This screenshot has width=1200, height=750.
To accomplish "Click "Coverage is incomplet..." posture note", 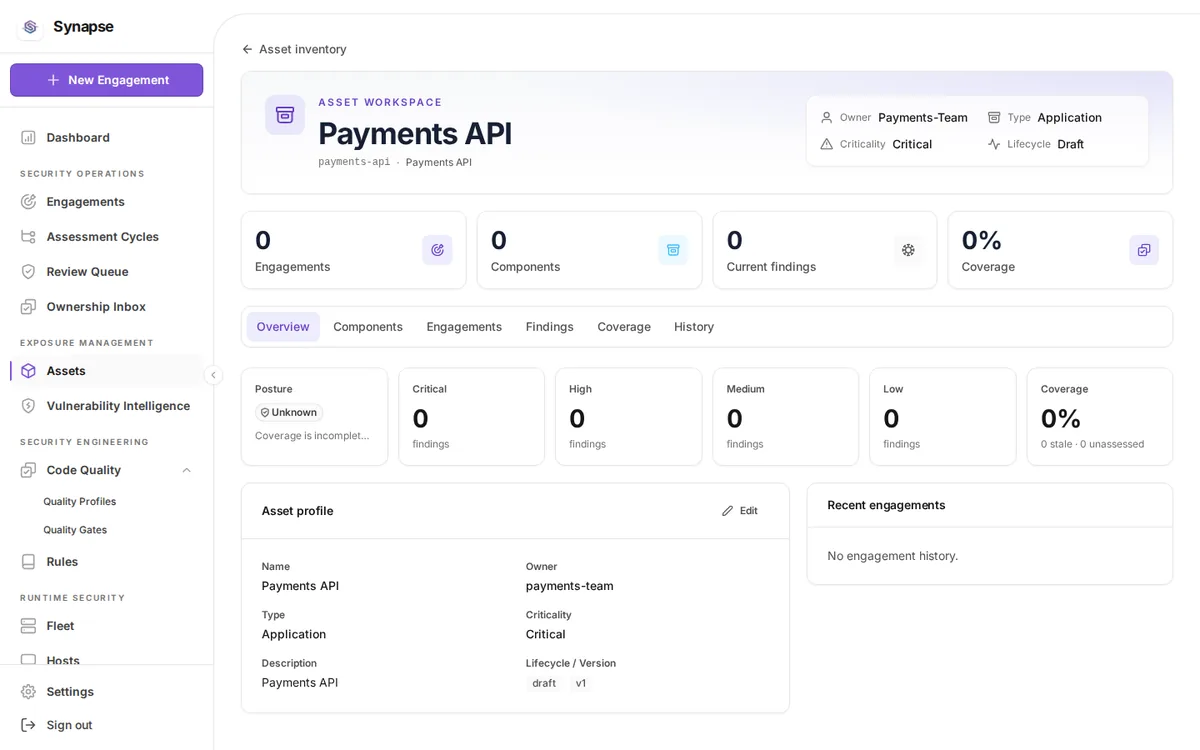I will pyautogui.click(x=312, y=435).
